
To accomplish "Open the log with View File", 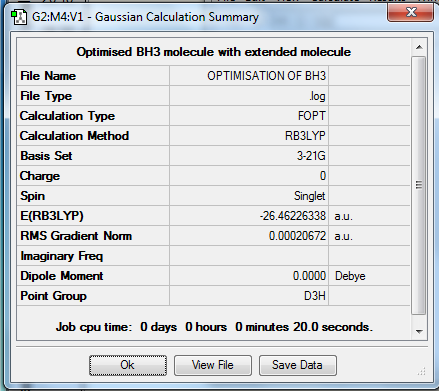I will [x=213, y=365].
